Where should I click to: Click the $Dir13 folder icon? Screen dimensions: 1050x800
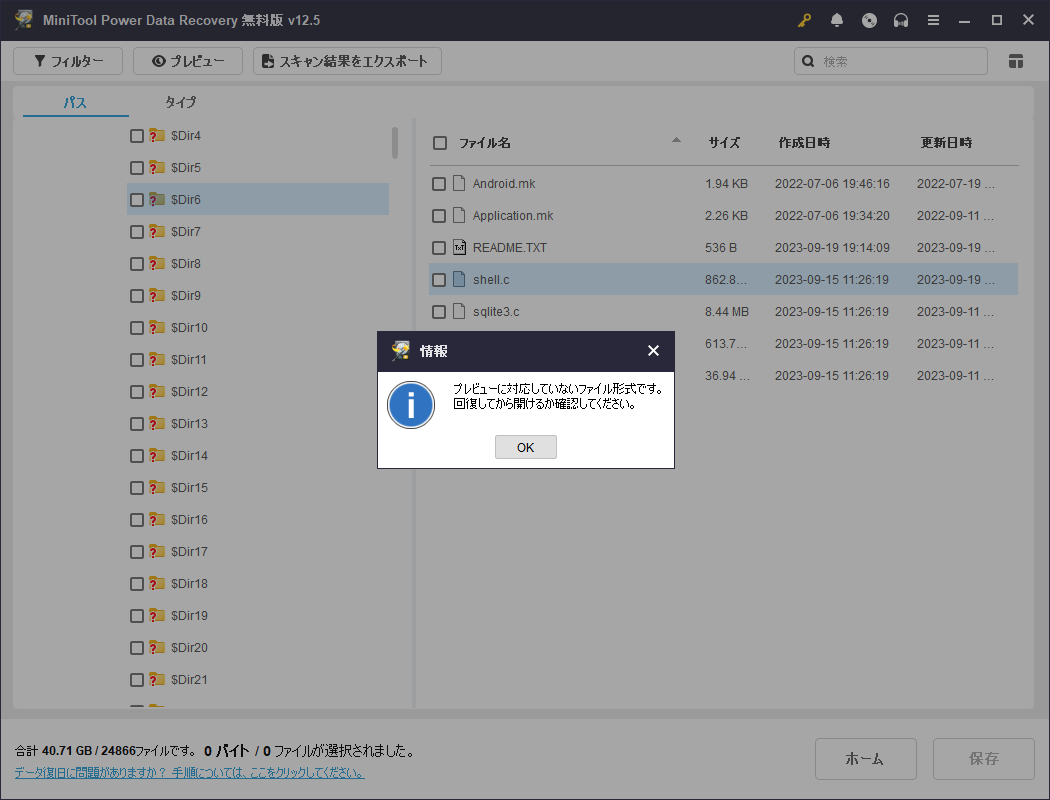click(x=157, y=423)
